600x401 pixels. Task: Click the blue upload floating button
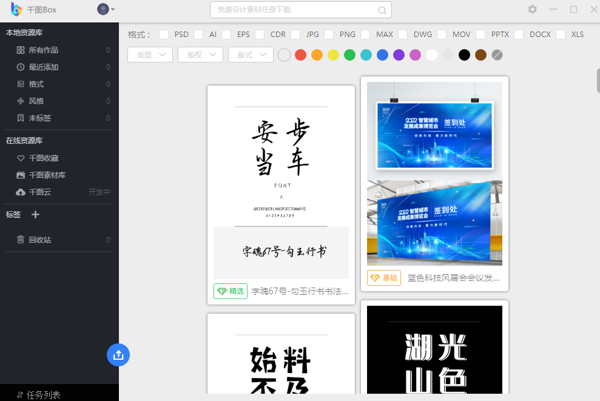point(118,354)
